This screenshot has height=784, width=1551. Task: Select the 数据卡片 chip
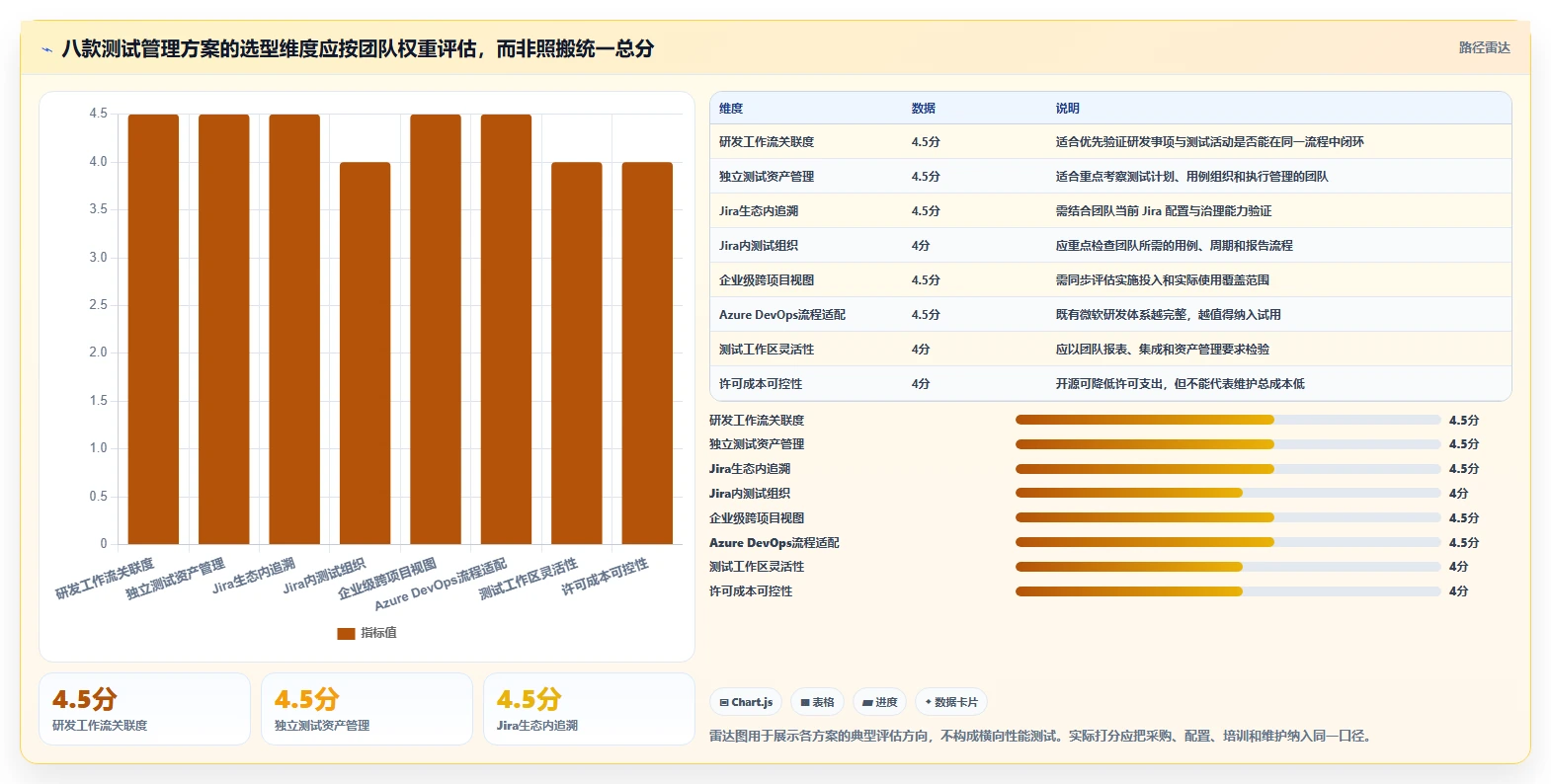[x=951, y=702]
